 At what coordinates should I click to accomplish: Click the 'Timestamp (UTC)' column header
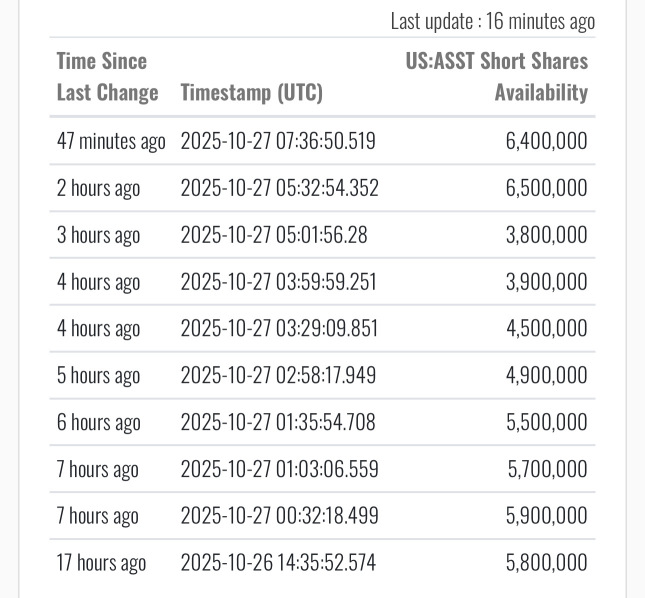tap(251, 93)
